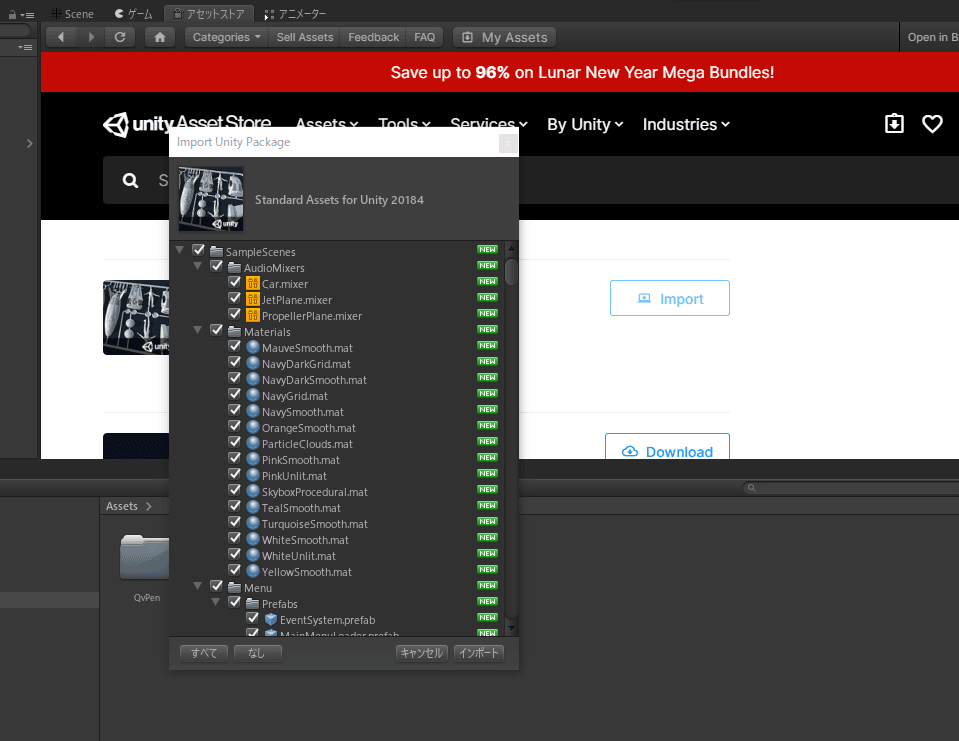Open the By Unity menu

pyautogui.click(x=584, y=124)
